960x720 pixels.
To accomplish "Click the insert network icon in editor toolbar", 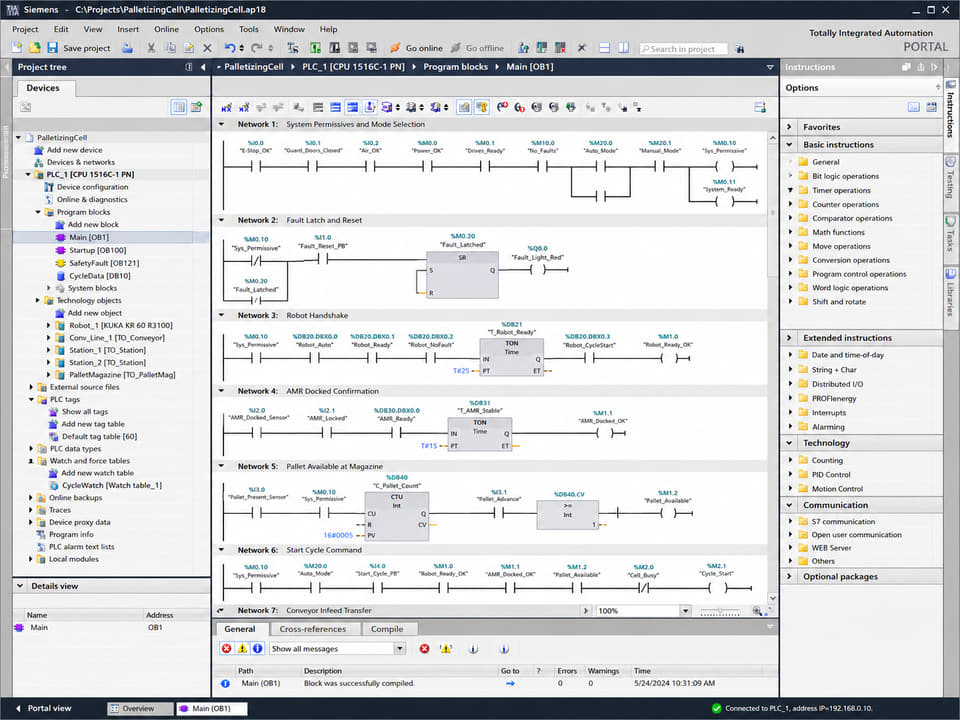I will [226, 108].
